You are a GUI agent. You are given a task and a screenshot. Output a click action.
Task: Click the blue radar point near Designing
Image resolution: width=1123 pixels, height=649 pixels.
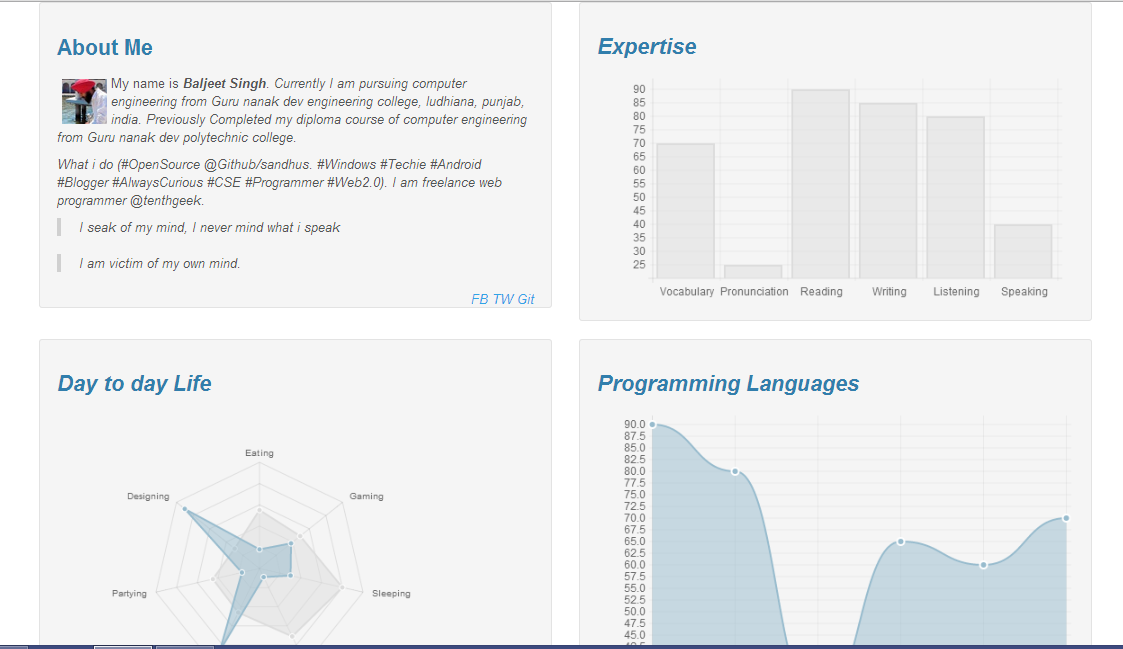pyautogui.click(x=185, y=509)
